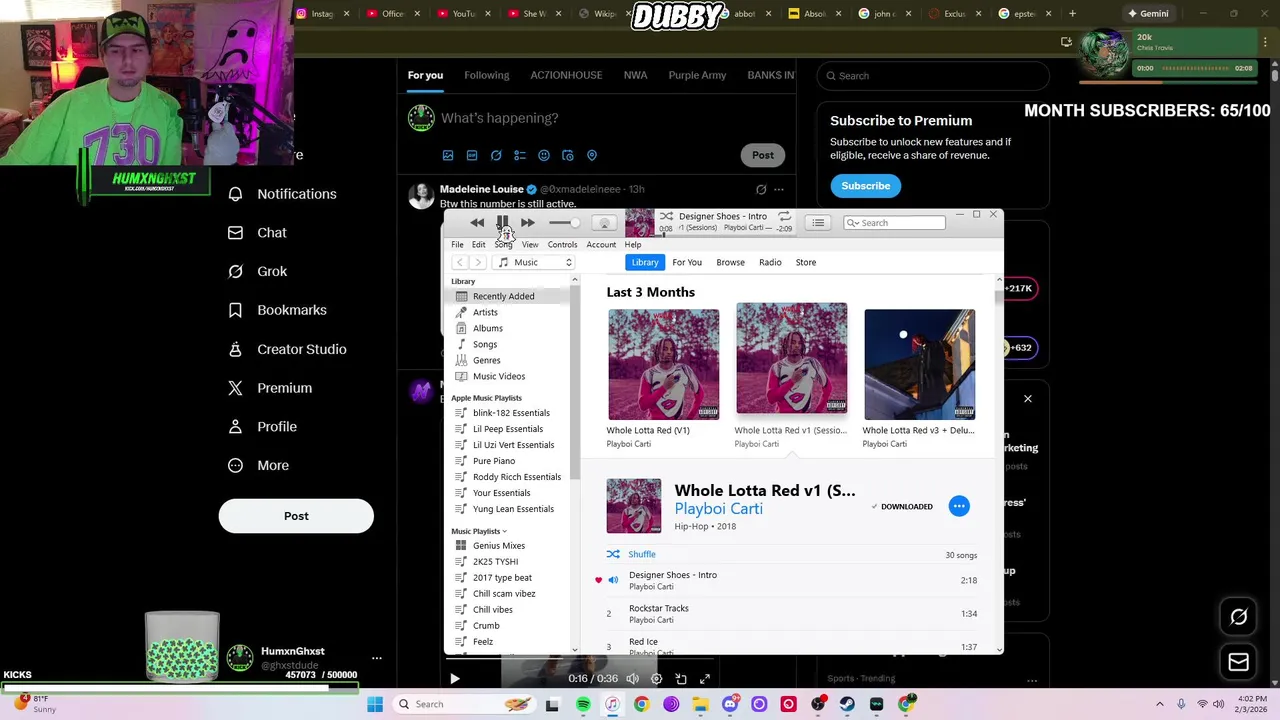
Task: Open Bookmarks in X sidebar
Action: [x=278, y=310]
